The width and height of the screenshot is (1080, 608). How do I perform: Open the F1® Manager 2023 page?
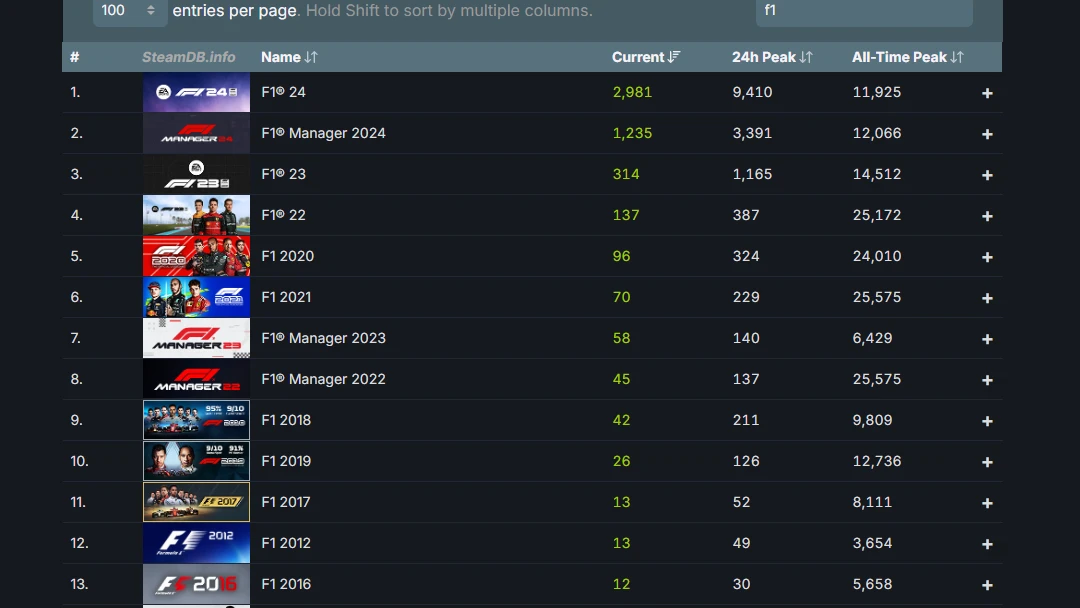323,338
